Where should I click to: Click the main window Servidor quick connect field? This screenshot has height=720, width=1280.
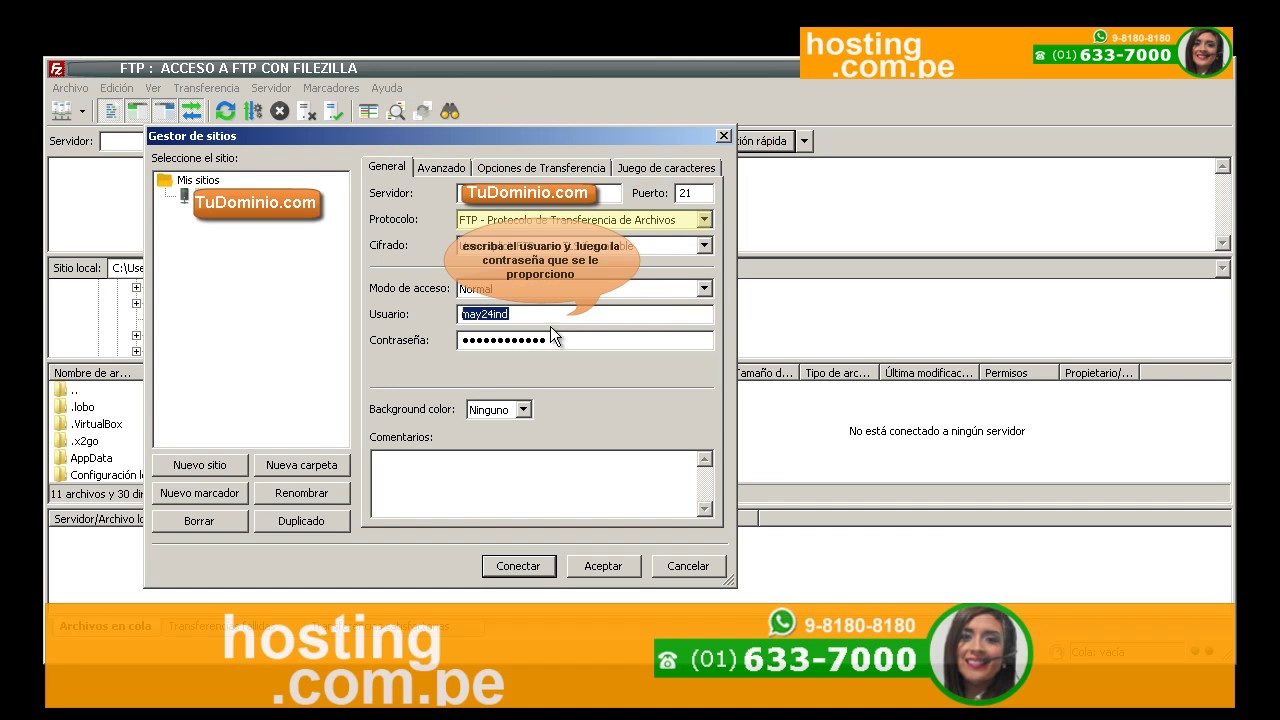pos(122,141)
